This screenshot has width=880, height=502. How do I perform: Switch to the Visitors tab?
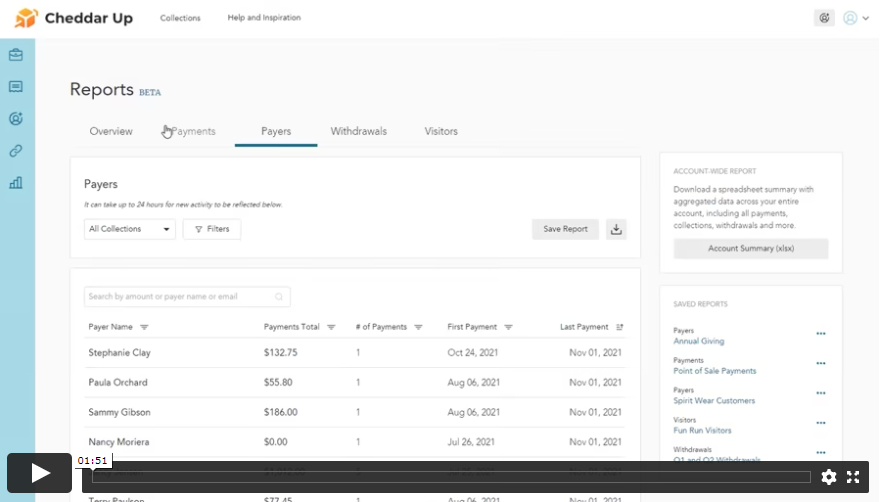point(441,131)
